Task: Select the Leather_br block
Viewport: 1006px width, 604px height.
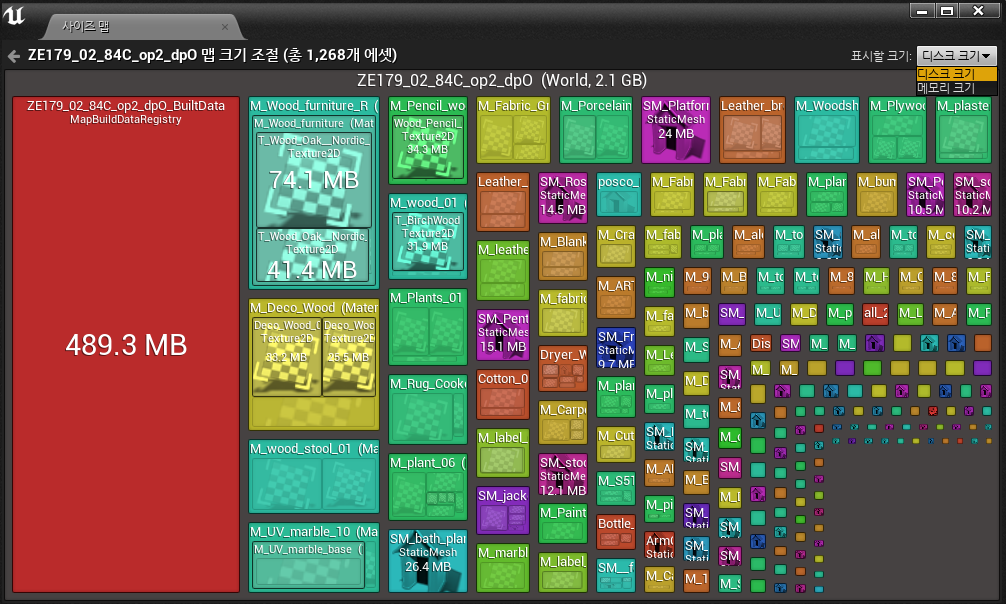Action: click(752, 130)
